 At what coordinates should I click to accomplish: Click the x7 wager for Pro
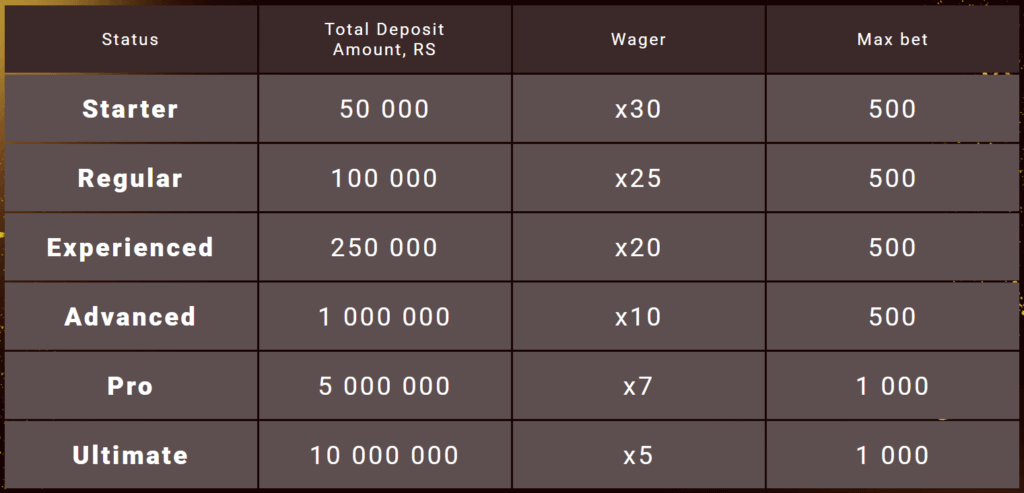pyautogui.click(x=638, y=386)
